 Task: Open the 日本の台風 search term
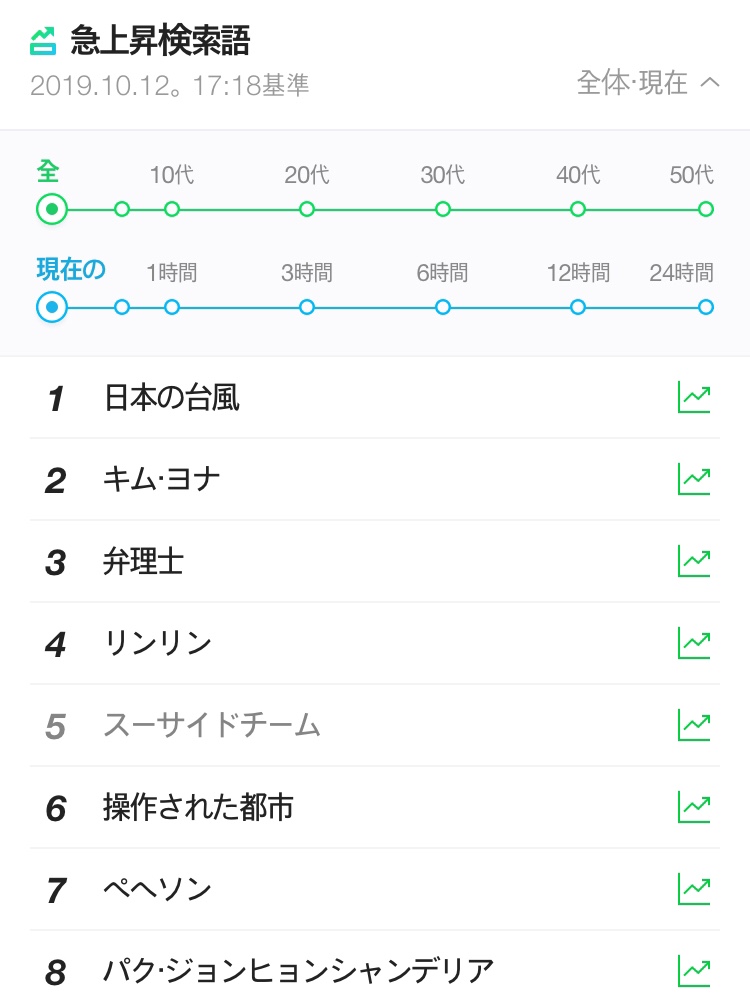click(172, 398)
